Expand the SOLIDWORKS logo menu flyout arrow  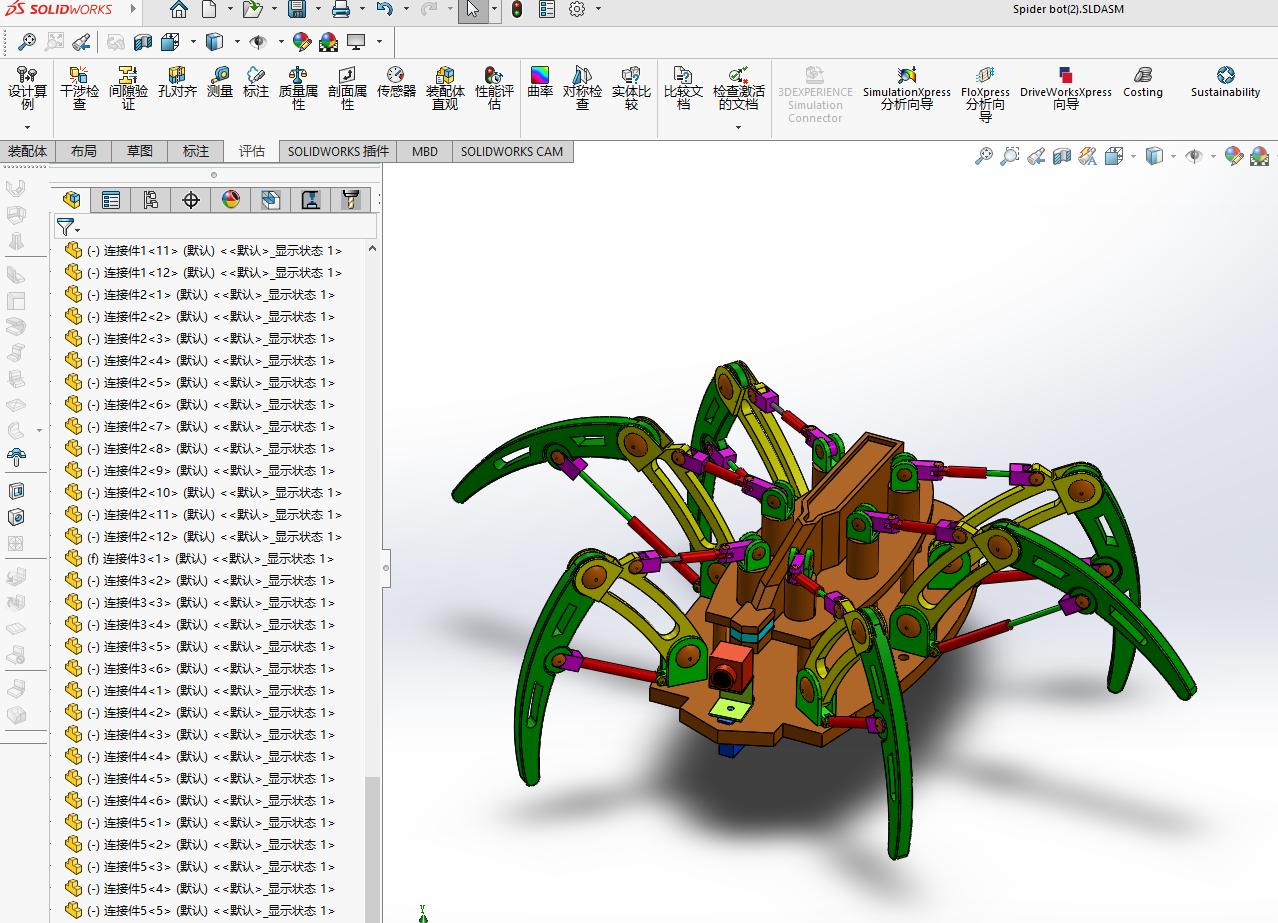132,10
